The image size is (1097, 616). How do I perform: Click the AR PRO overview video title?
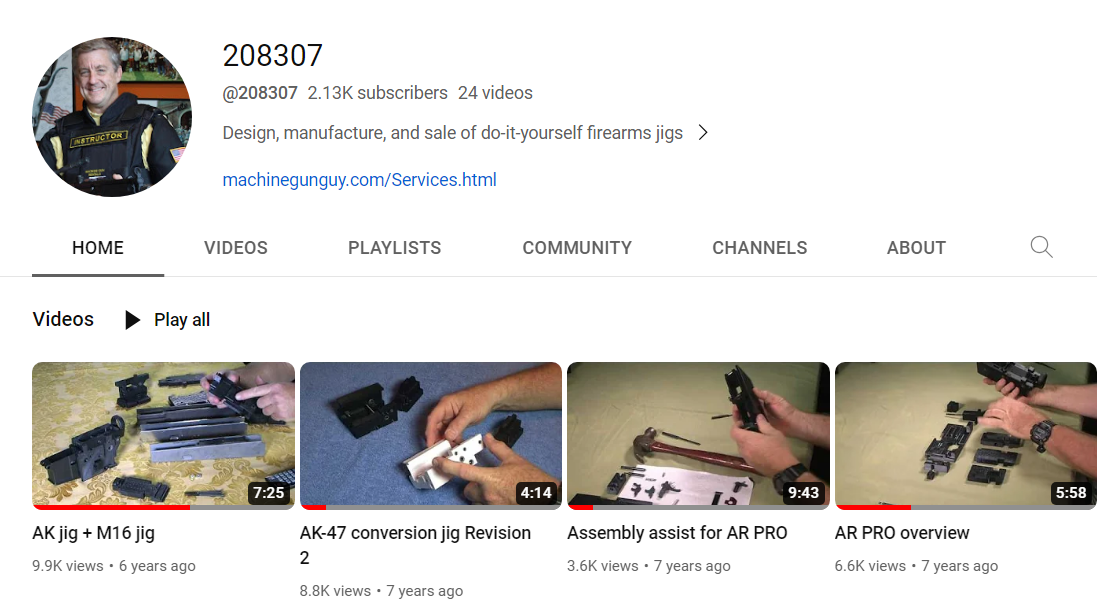point(902,533)
